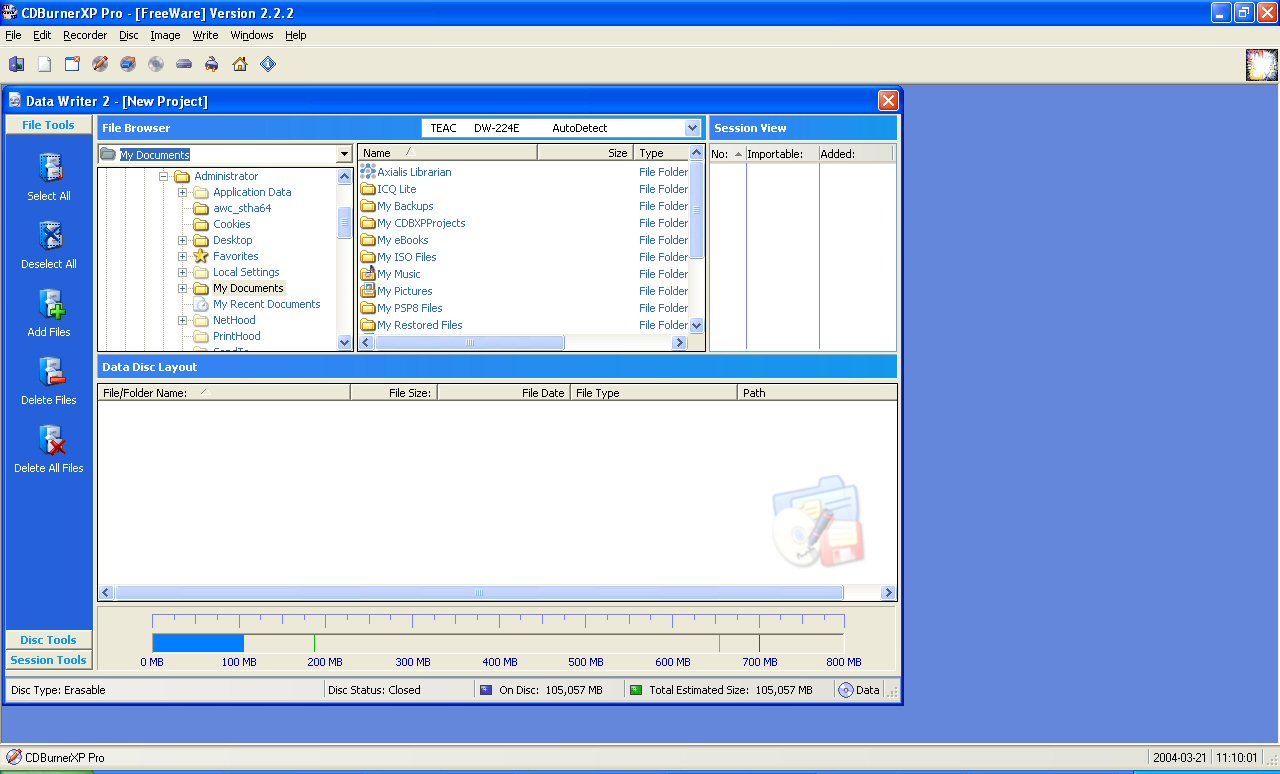
Task: Open the TEAC DW-224E drive dropdown
Action: click(692, 128)
